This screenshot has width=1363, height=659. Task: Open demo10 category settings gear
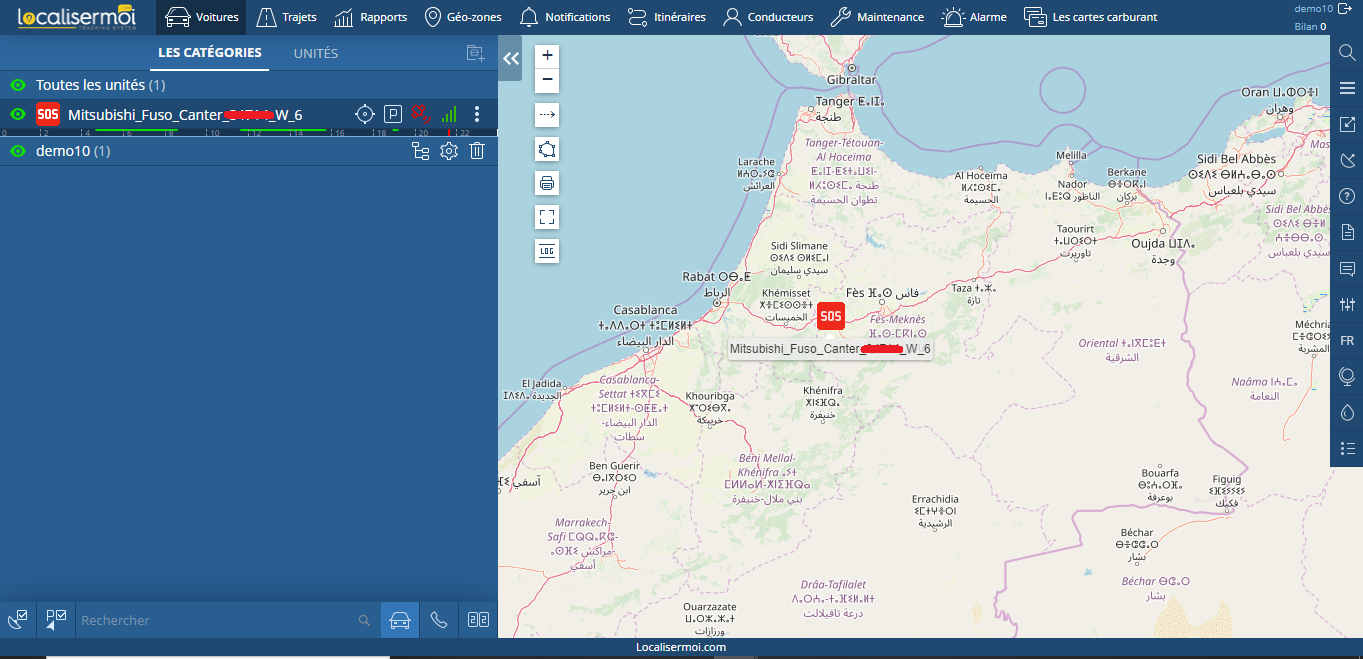click(449, 151)
